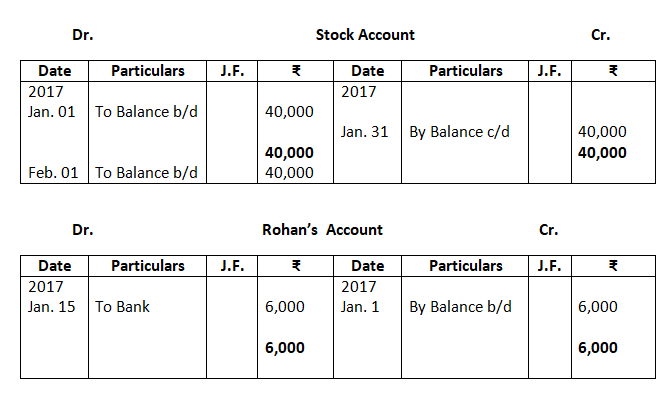Image resolution: width=667 pixels, height=404 pixels.
Task: Click the Feb. 01 date cell
Action: 53,172
